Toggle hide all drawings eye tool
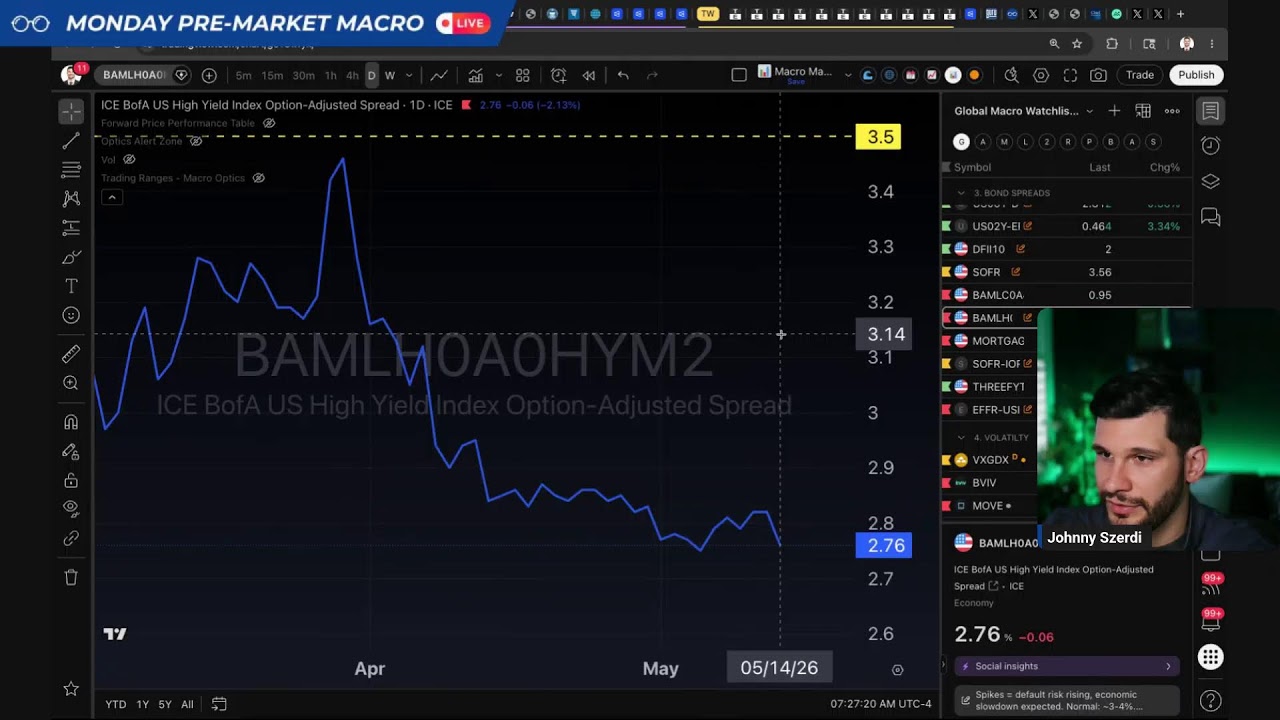 [x=71, y=509]
